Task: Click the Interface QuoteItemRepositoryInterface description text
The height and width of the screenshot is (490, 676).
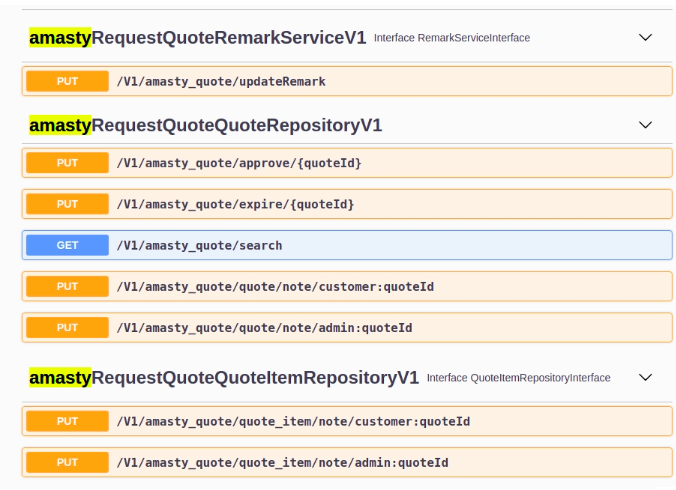Action: [x=518, y=378]
